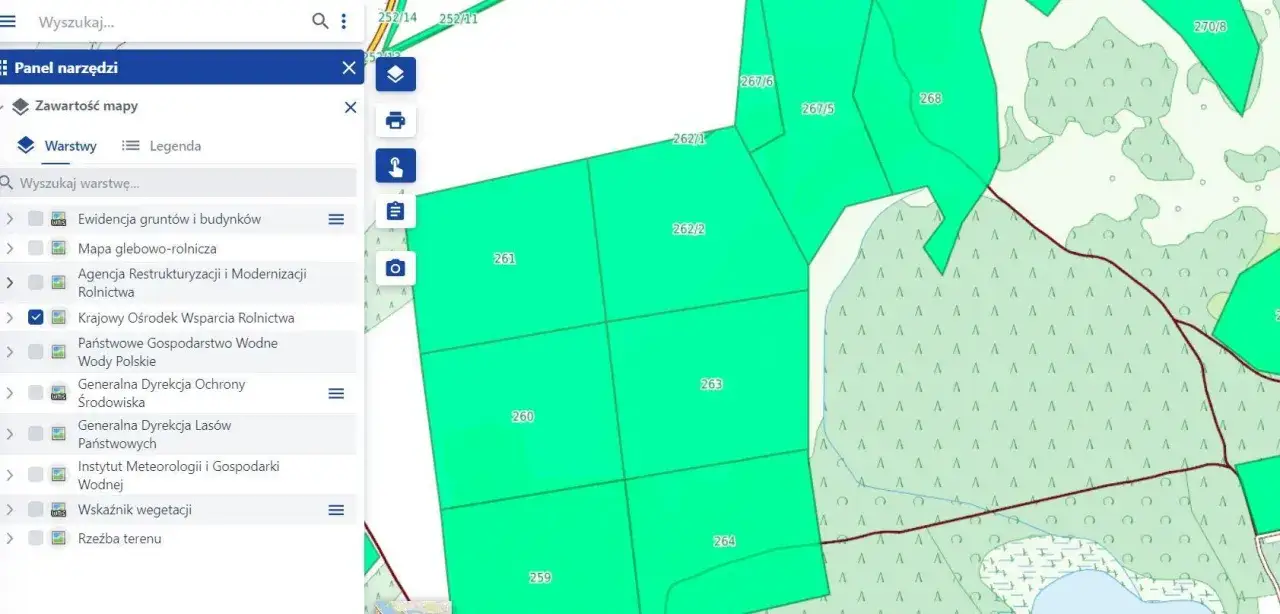The image size is (1280, 614).
Task: Expand the Rzeźba terenu layer group
Action: pos(11,538)
